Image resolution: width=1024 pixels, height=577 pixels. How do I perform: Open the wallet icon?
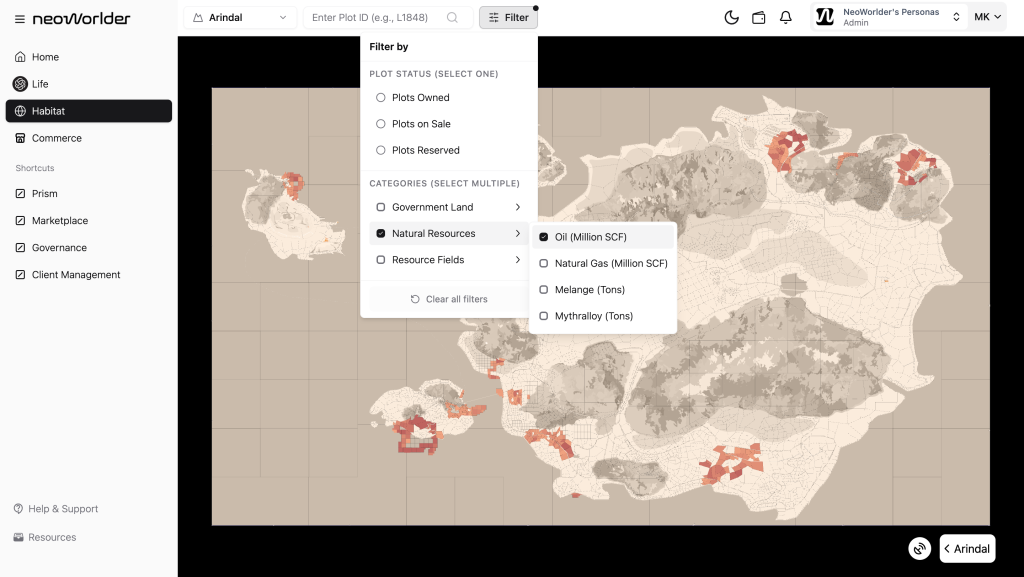tap(758, 18)
